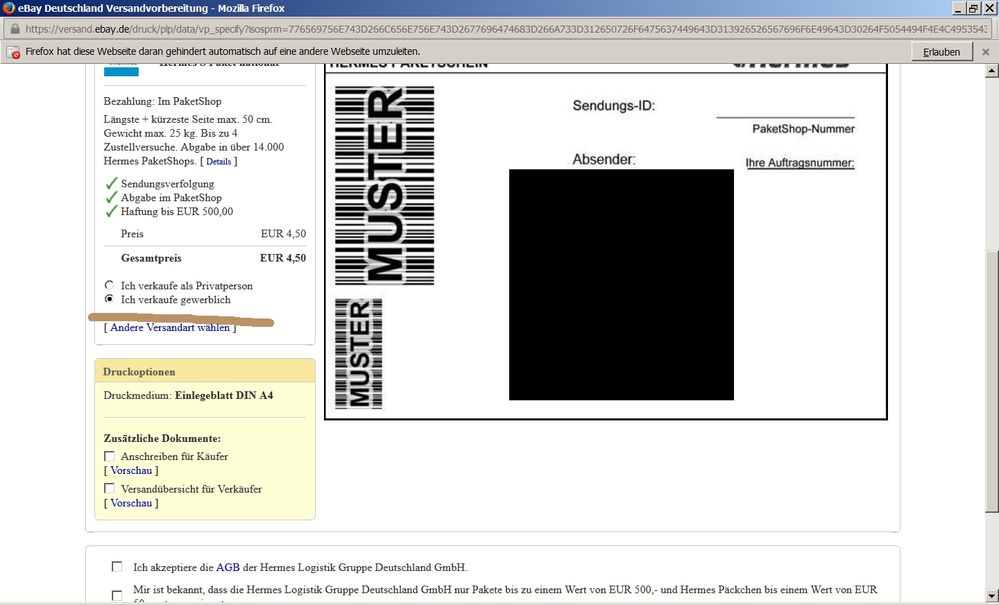Check 'Versandübersicht für Verkäufer' option
The height and width of the screenshot is (605, 999).
pos(110,488)
